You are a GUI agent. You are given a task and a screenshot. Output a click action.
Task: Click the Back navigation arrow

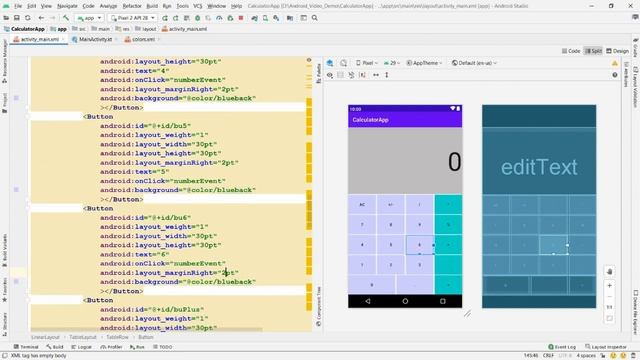[41, 18]
